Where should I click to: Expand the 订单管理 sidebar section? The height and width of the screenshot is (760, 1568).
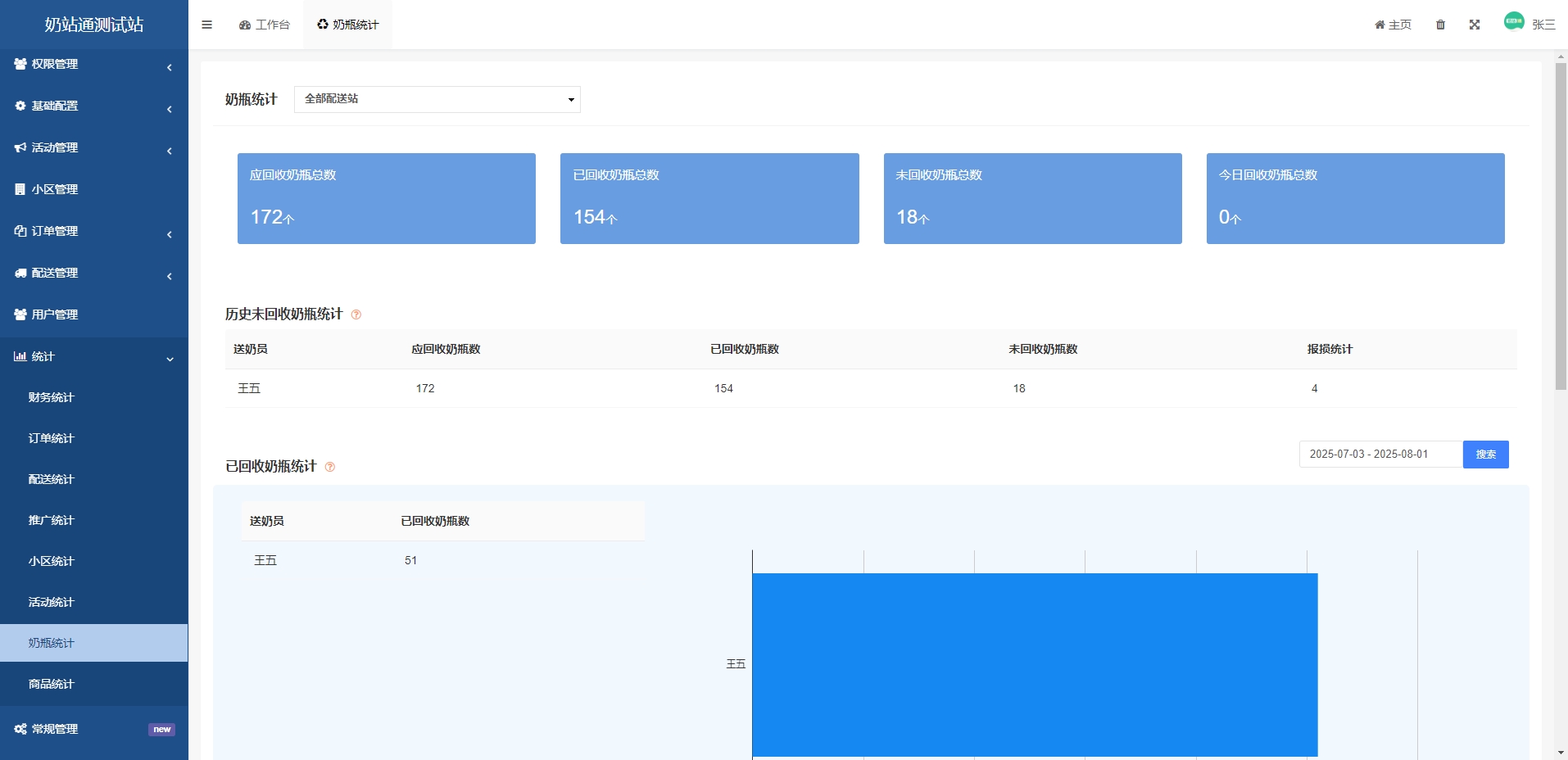coord(93,231)
